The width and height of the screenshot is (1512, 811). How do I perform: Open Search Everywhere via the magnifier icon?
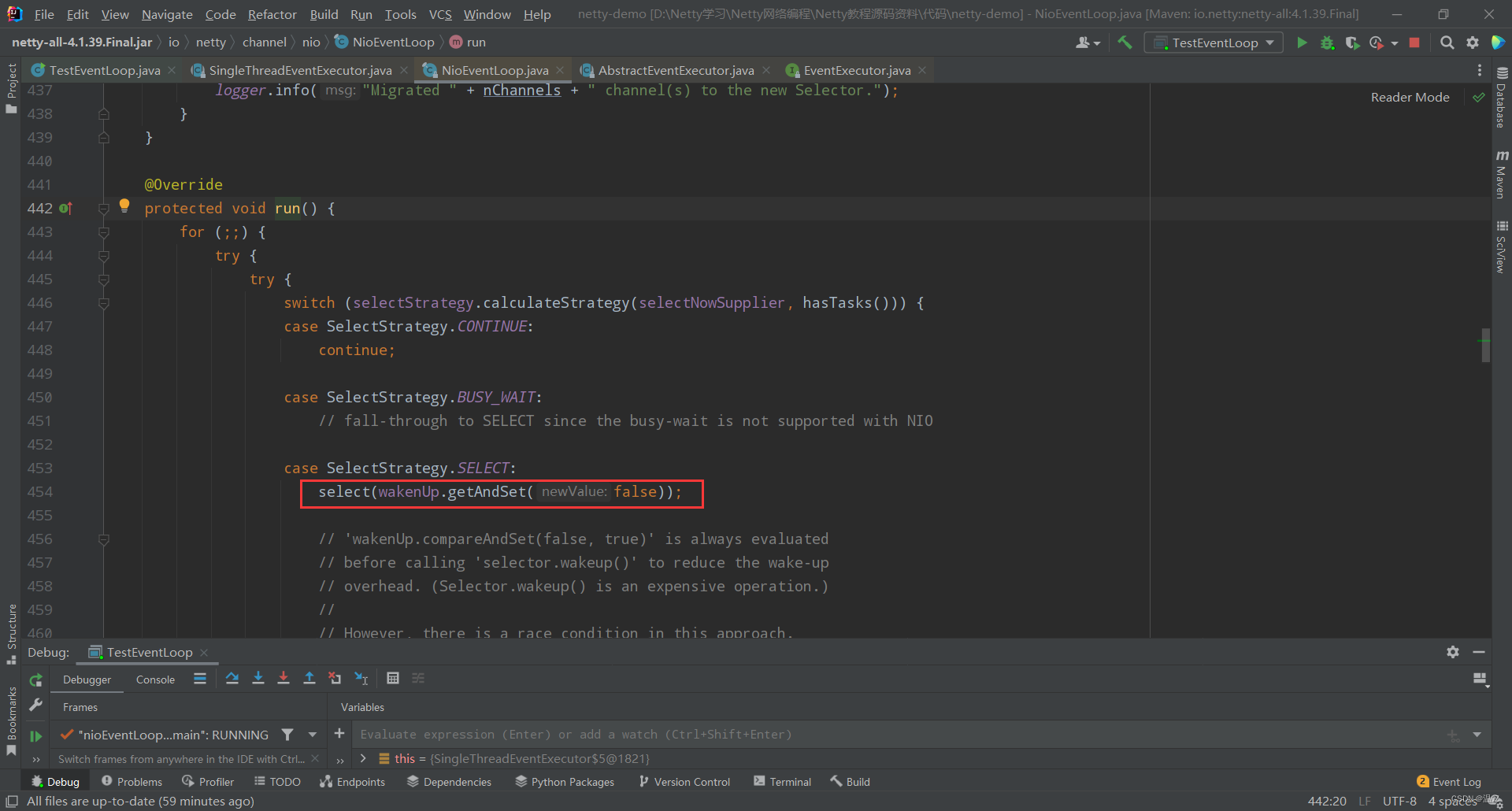[x=1447, y=43]
